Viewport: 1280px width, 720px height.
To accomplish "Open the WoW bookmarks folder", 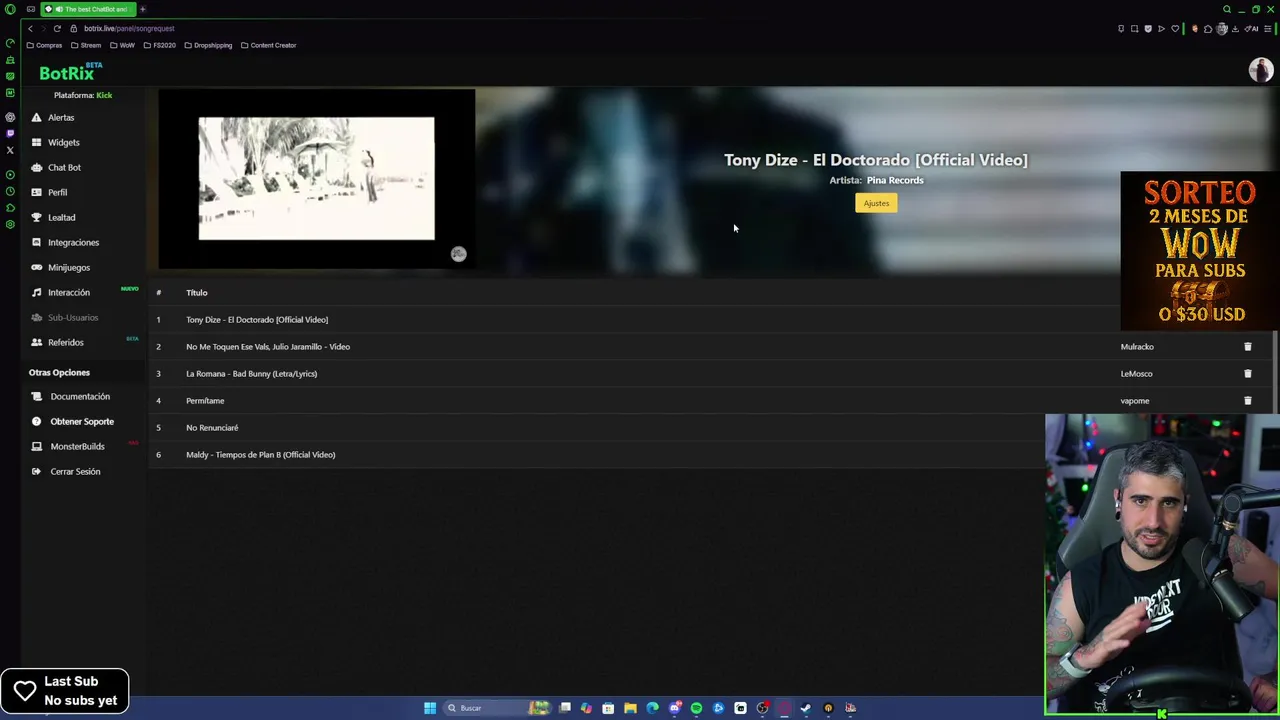I will [122, 45].
